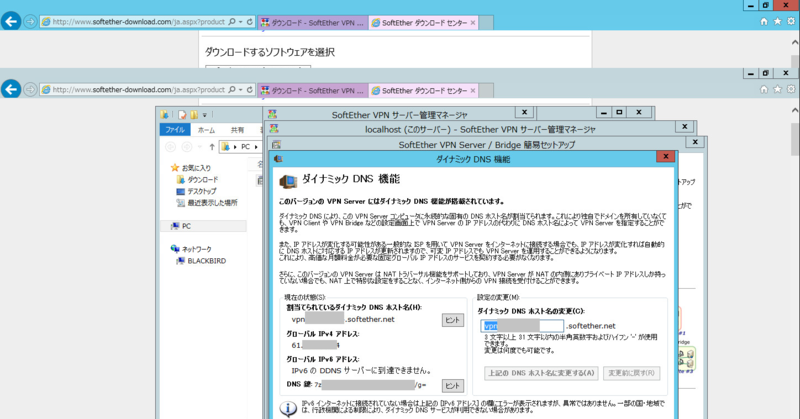Go up one level in Explorer
The height and width of the screenshot is (419, 800).
pyautogui.click(x=212, y=147)
